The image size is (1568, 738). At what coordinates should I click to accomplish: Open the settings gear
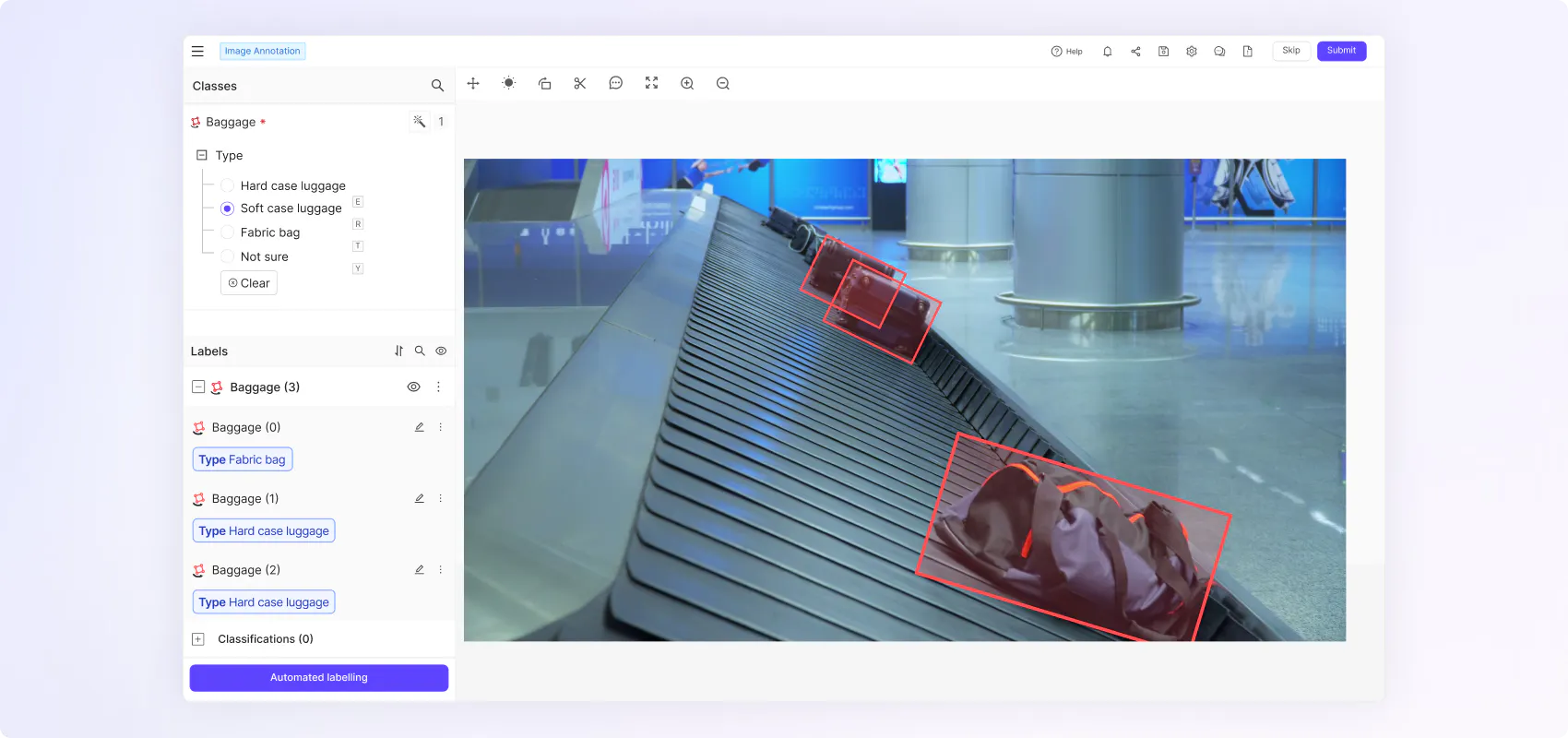[x=1192, y=52]
